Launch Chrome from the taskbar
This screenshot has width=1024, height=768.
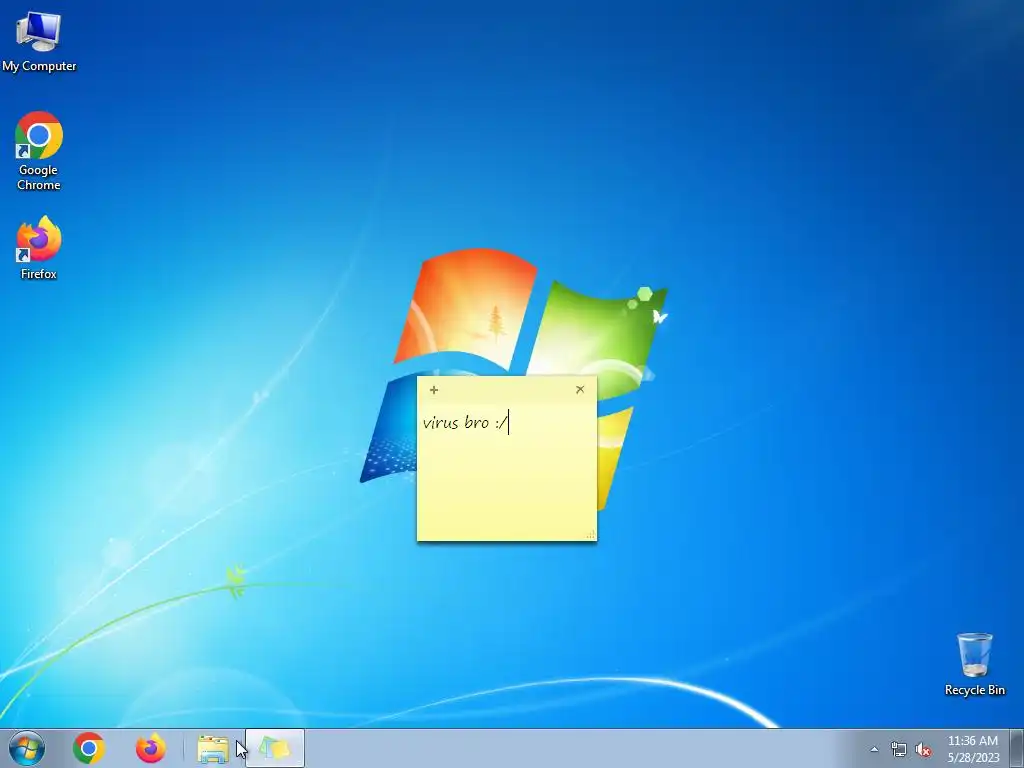[89, 748]
